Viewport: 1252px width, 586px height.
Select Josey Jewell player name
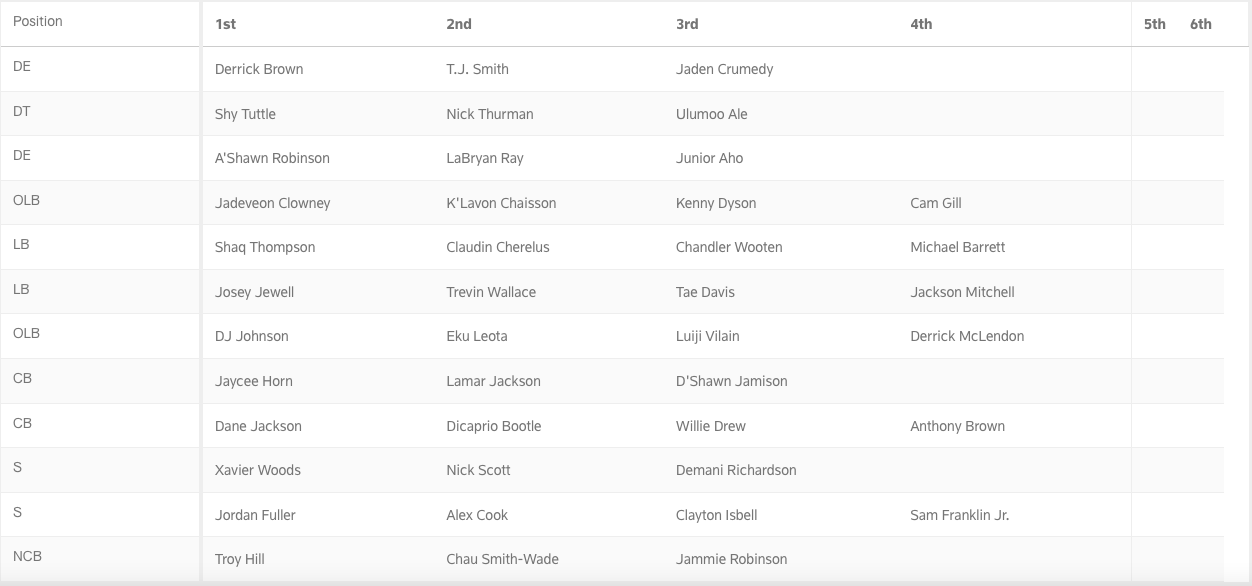tap(254, 292)
